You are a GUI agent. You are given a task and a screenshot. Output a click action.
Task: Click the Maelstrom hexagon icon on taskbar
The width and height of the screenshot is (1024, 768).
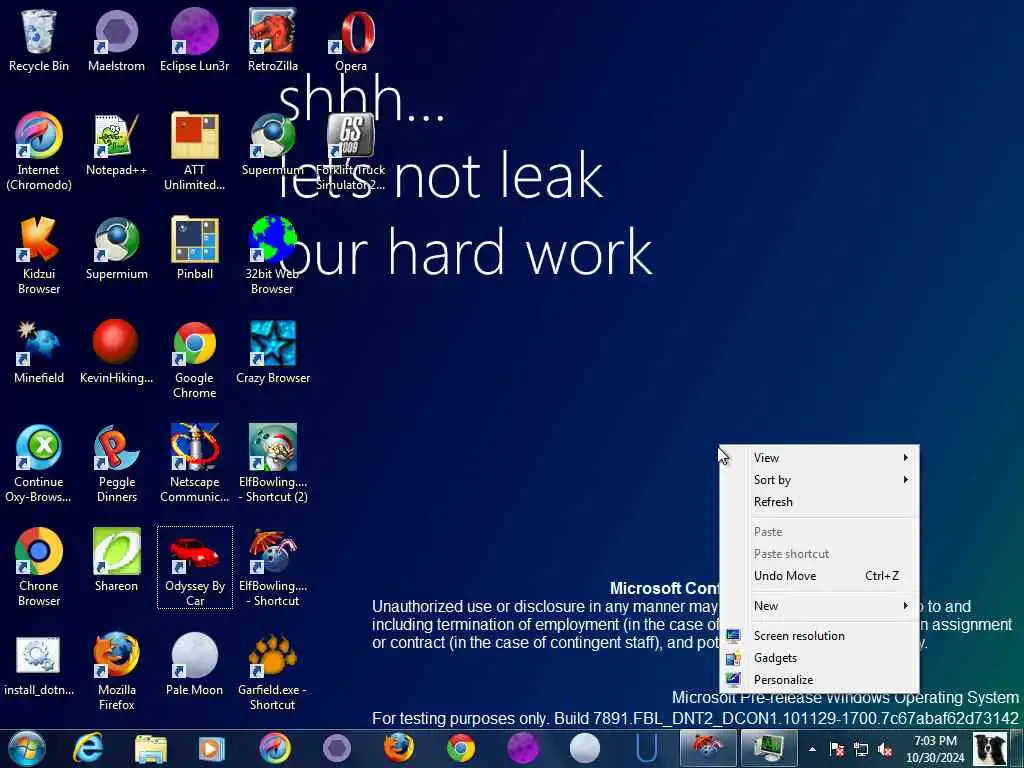[337, 748]
